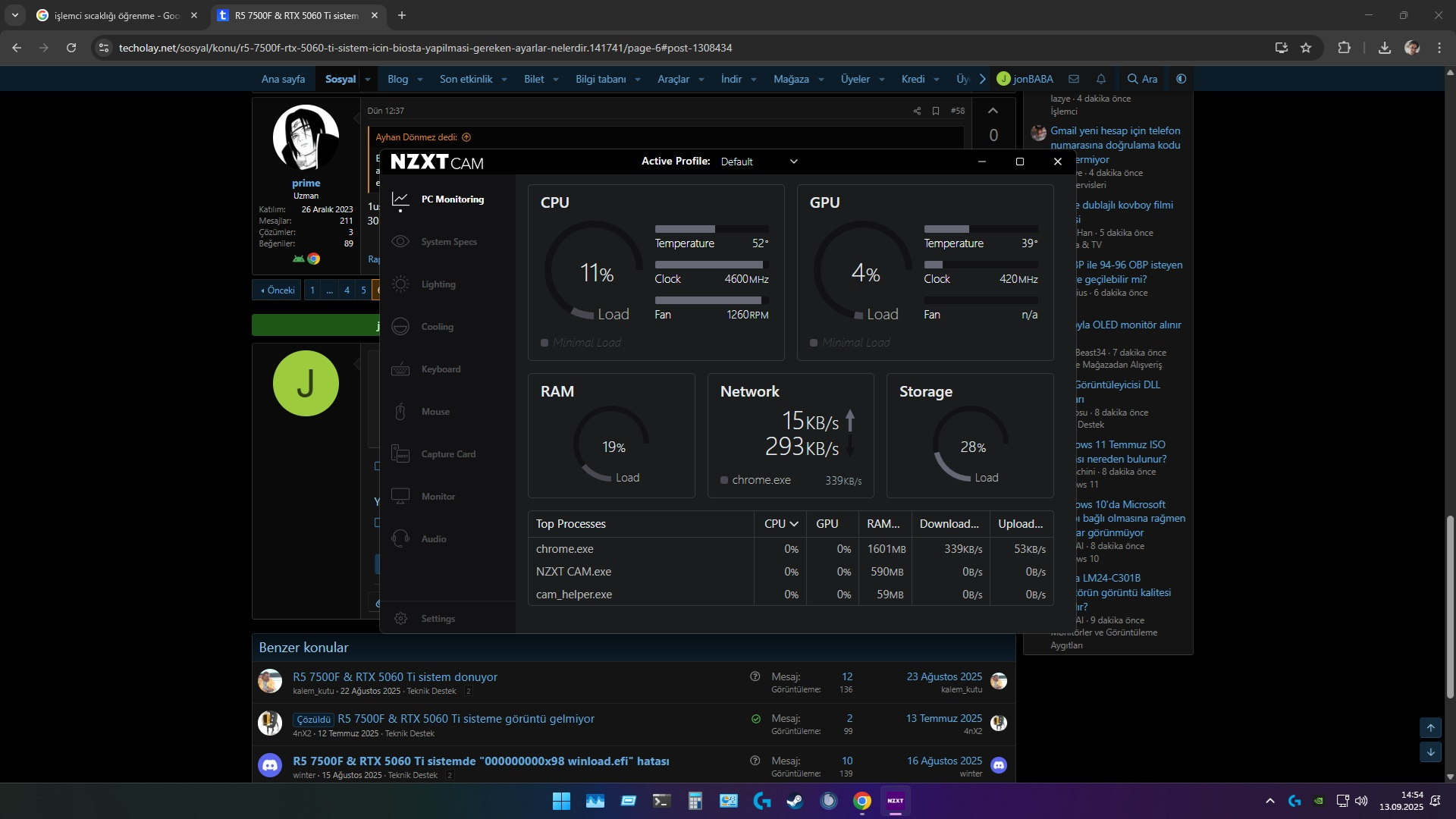Open Chrome extensions puzzle icon
Image resolution: width=1456 pixels, height=819 pixels.
[x=1344, y=48]
